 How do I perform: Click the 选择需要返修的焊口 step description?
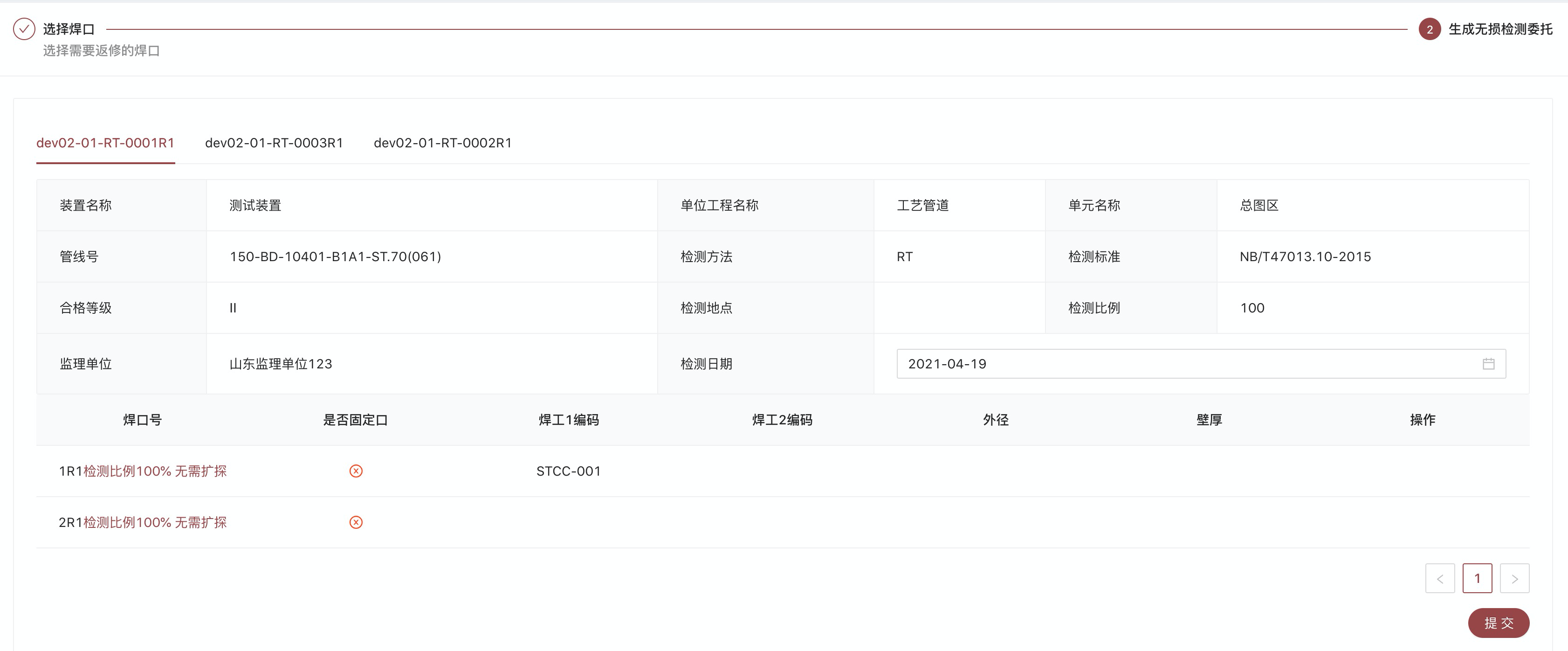tap(101, 50)
